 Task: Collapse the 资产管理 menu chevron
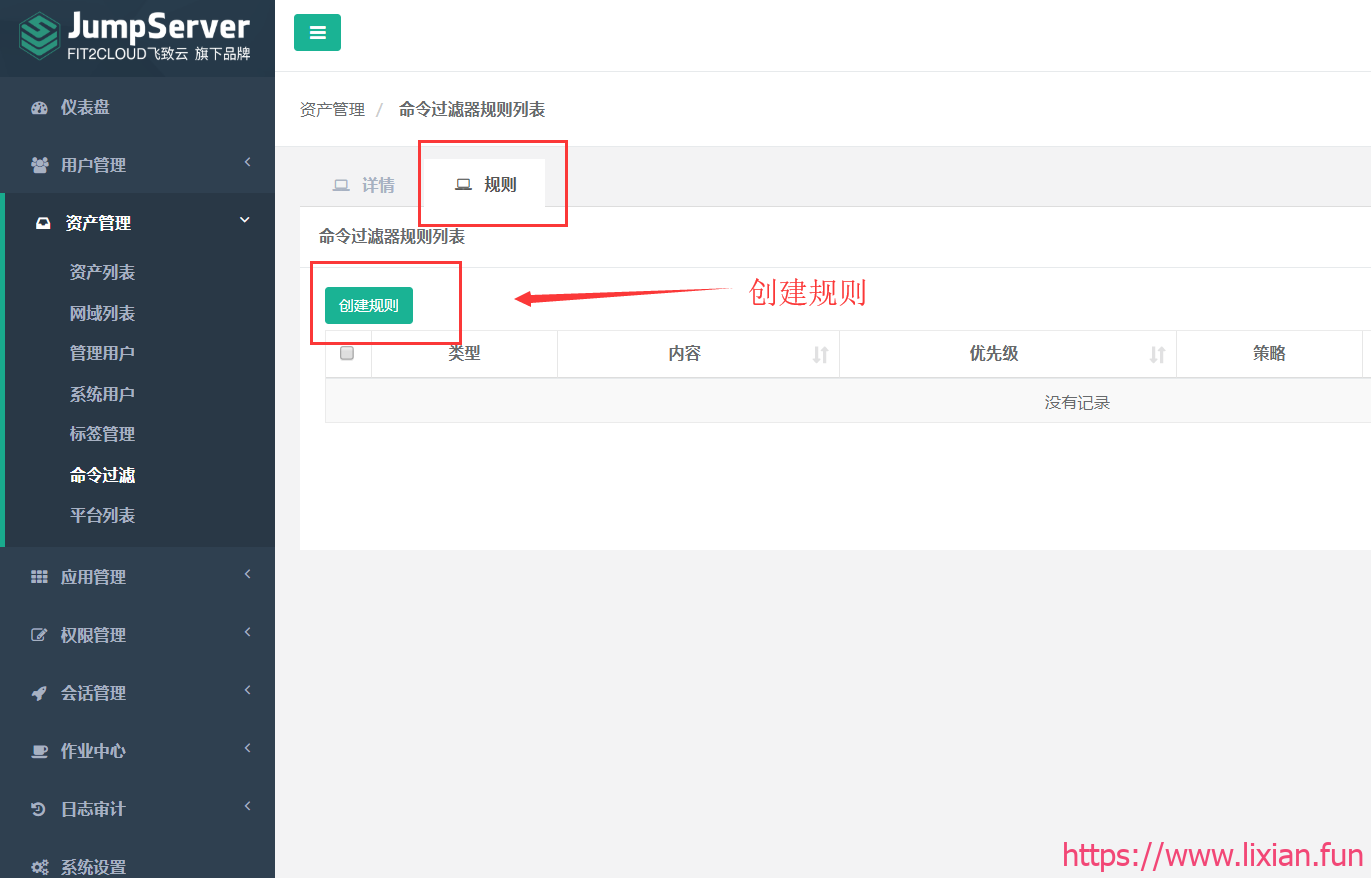pyautogui.click(x=245, y=220)
